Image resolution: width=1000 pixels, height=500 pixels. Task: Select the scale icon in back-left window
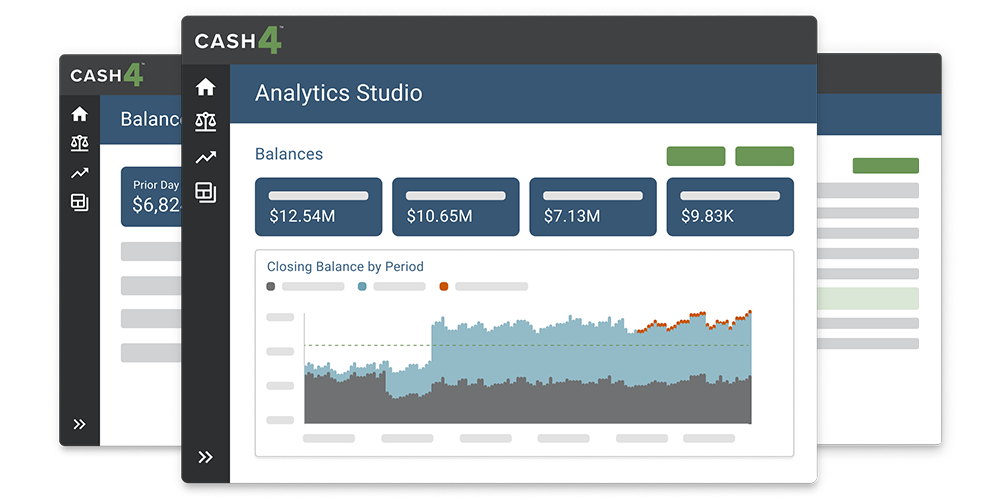click(x=80, y=144)
